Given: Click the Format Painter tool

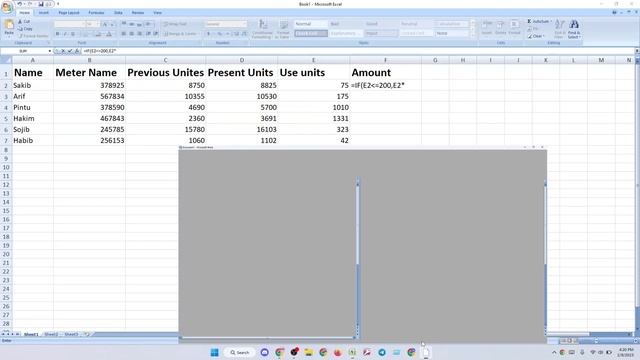Looking at the screenshot, I should [x=33, y=36].
